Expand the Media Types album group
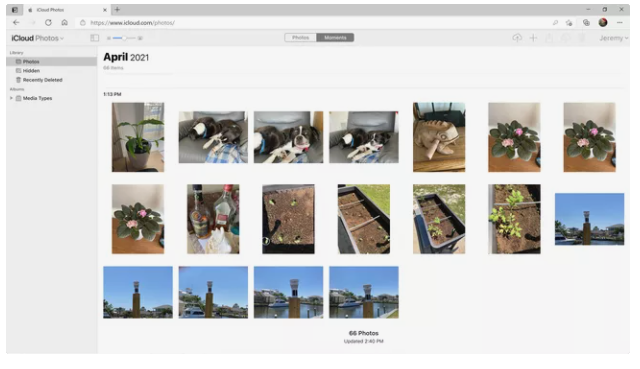The image size is (640, 369). click(11, 98)
